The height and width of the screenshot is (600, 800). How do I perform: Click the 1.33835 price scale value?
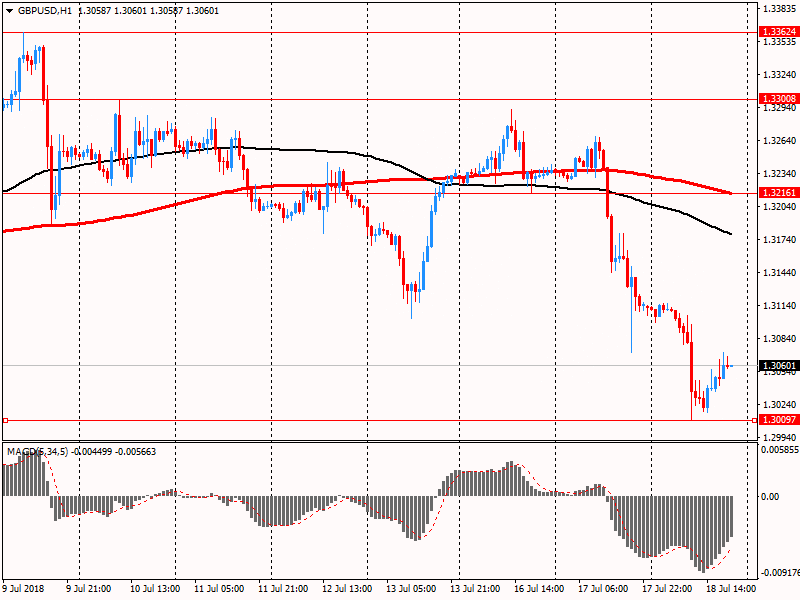tap(780, 9)
